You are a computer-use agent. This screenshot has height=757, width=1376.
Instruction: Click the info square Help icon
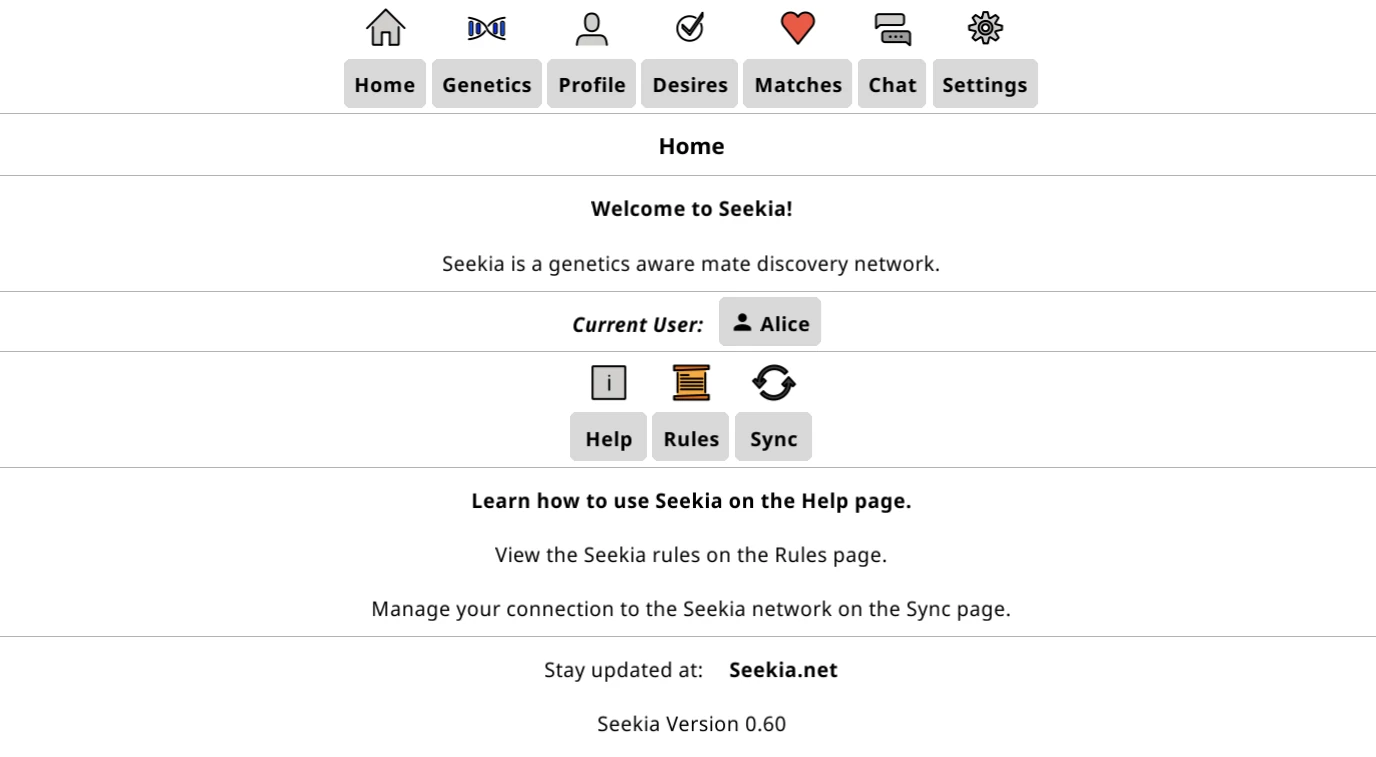(x=608, y=382)
